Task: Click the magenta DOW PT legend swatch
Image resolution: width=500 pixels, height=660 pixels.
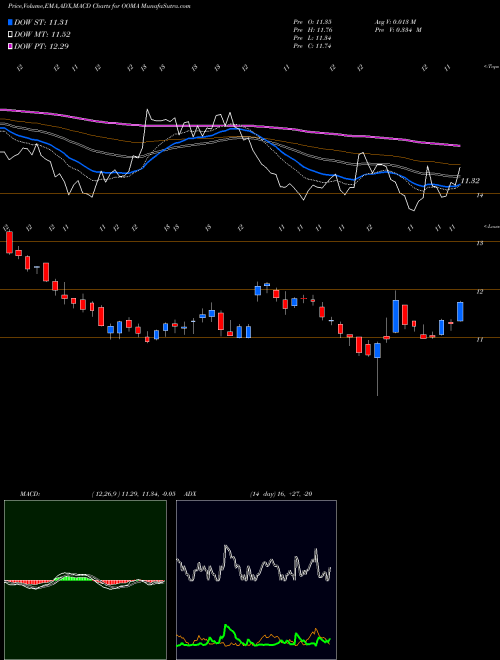Action: (x=10, y=46)
